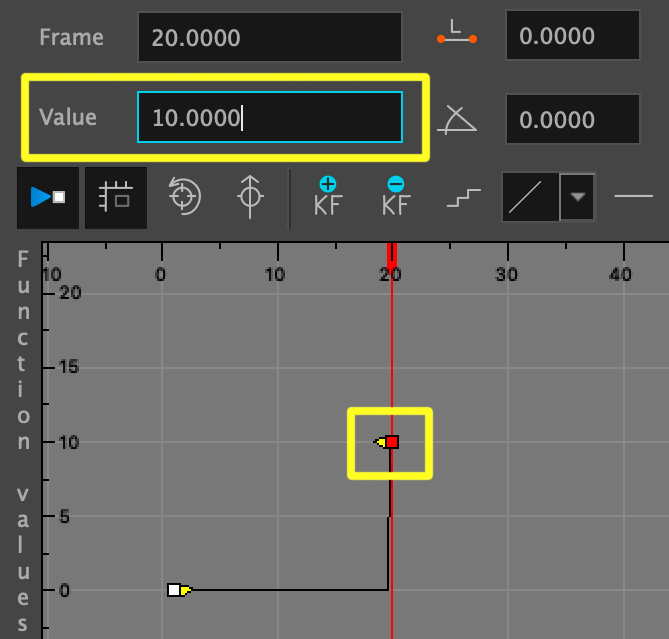Image resolution: width=669 pixels, height=639 pixels.
Task: Click the Reset View Vertically icon
Action: (250, 197)
